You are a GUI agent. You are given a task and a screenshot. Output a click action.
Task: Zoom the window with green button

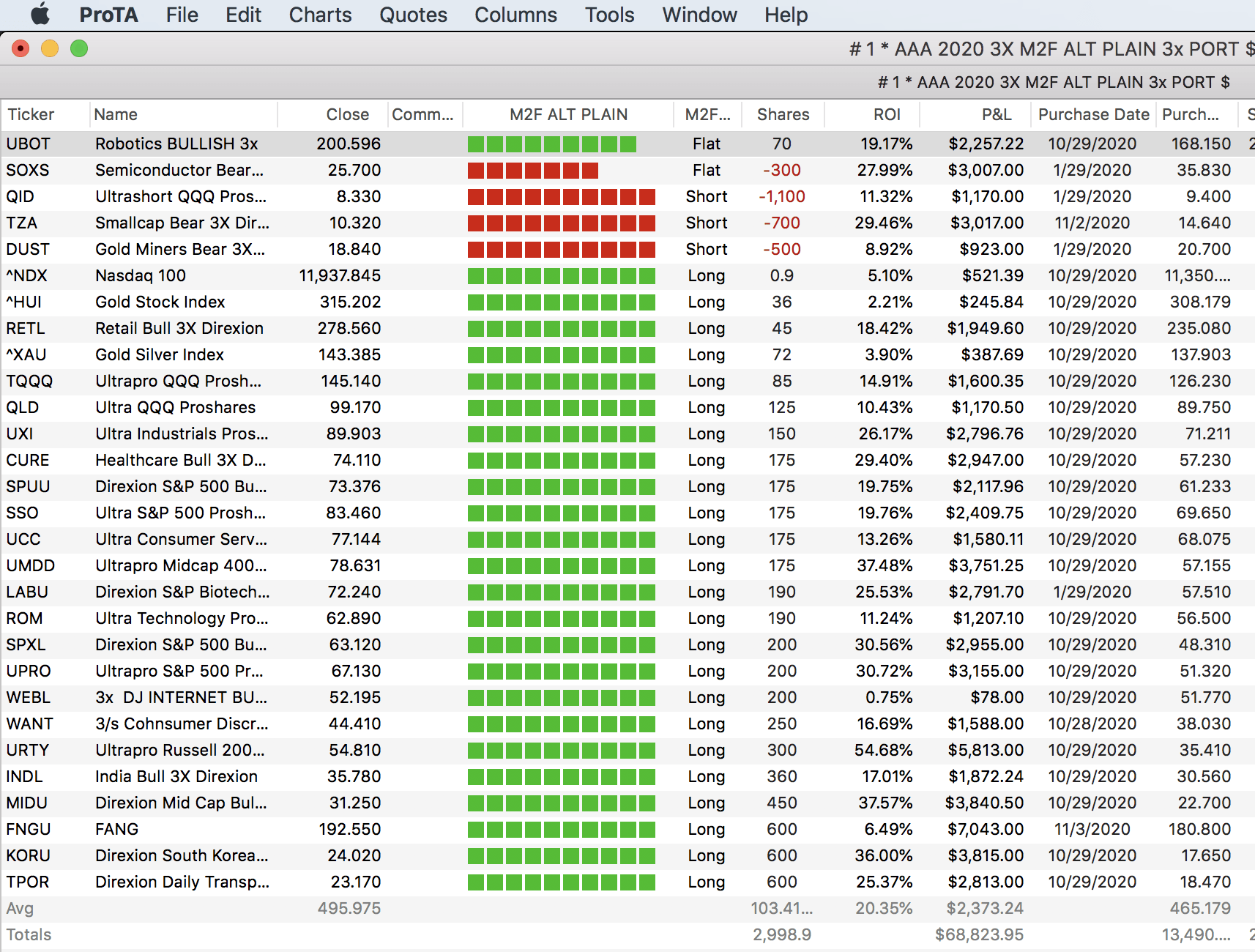click(x=79, y=48)
